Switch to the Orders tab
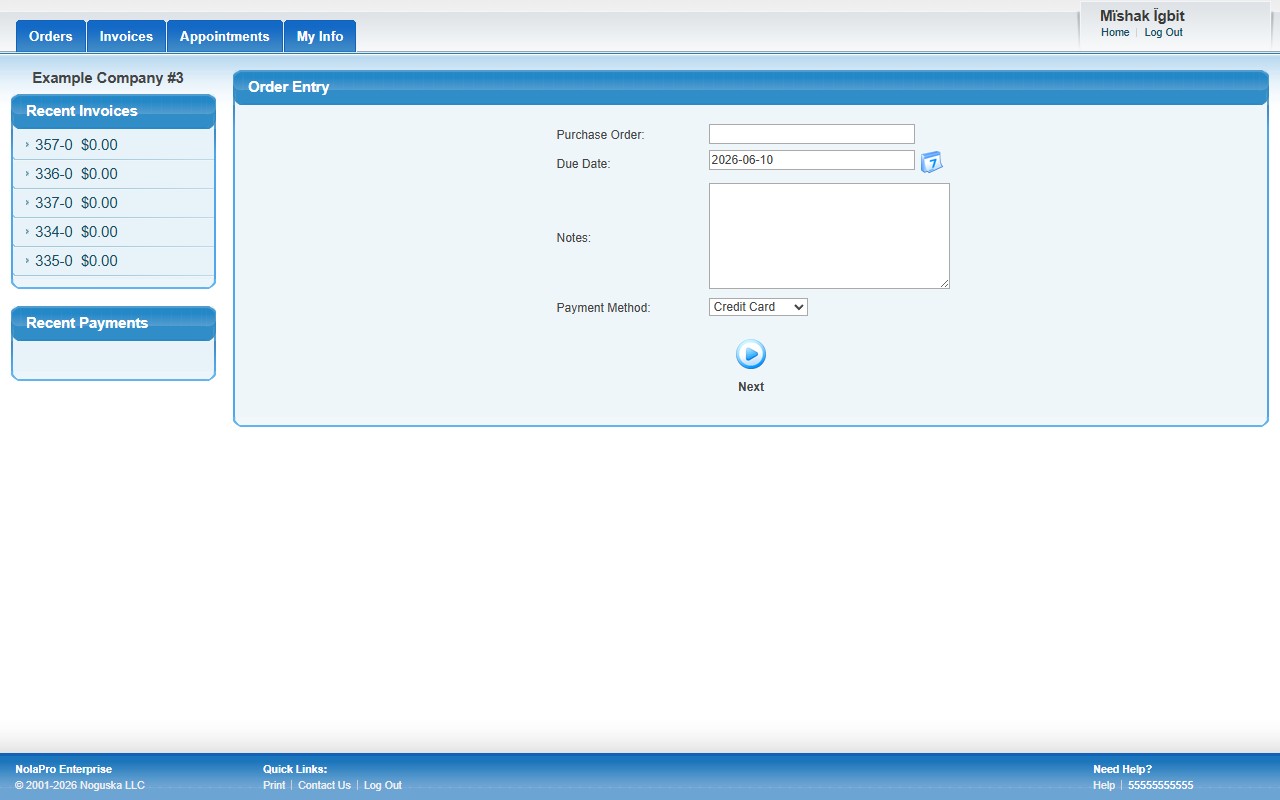 pos(51,36)
